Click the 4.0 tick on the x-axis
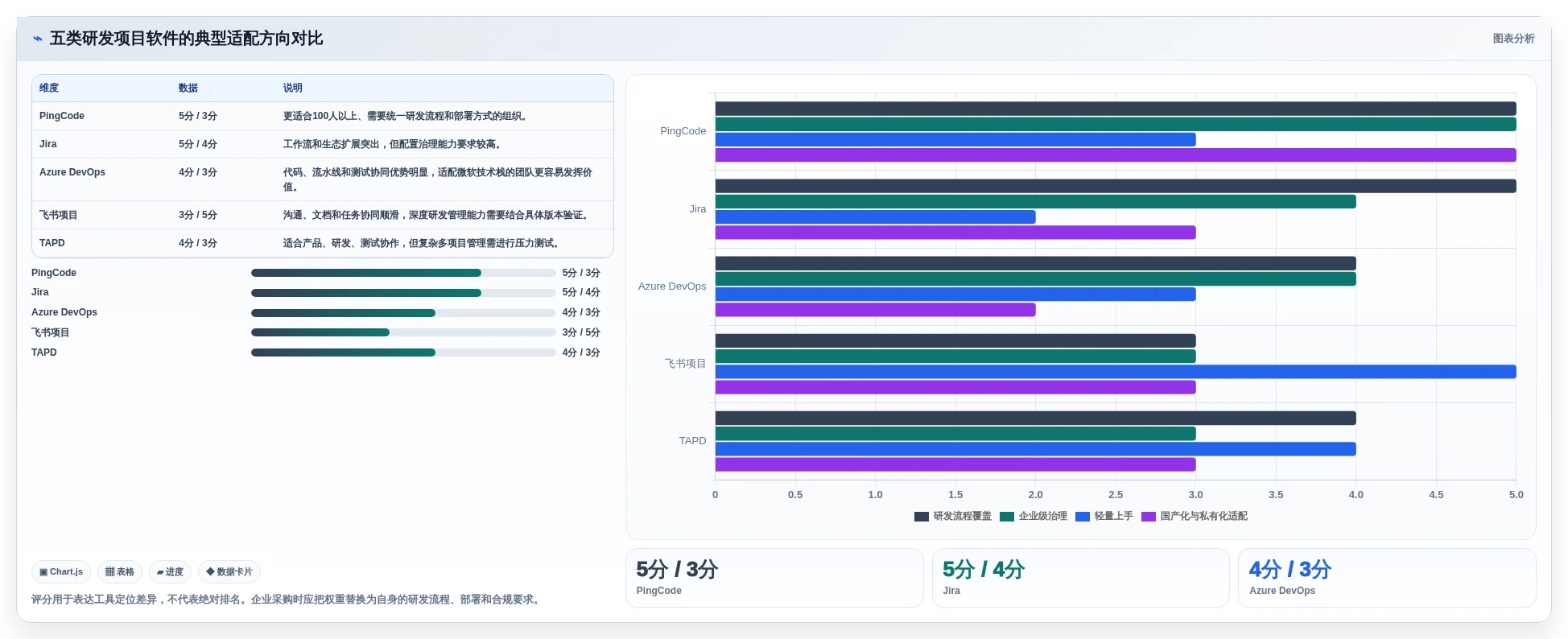 1356,495
